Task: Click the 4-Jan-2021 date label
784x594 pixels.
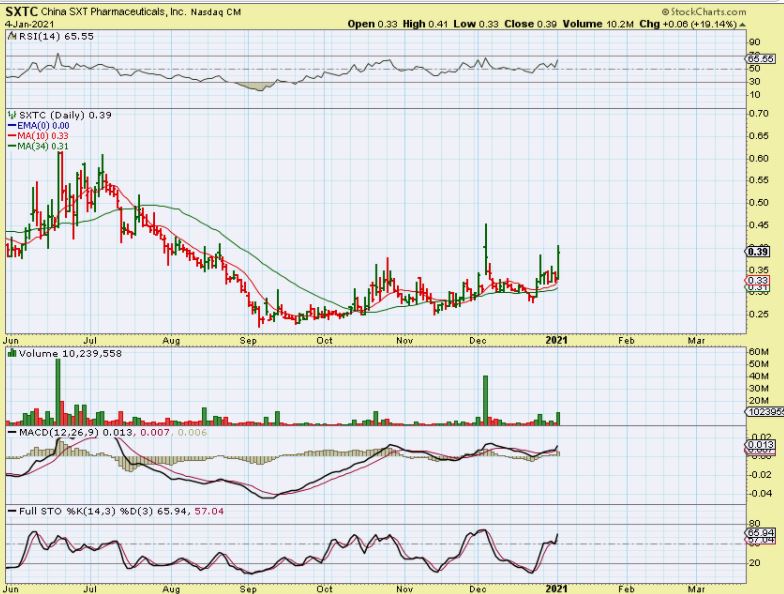Action: tap(29, 24)
